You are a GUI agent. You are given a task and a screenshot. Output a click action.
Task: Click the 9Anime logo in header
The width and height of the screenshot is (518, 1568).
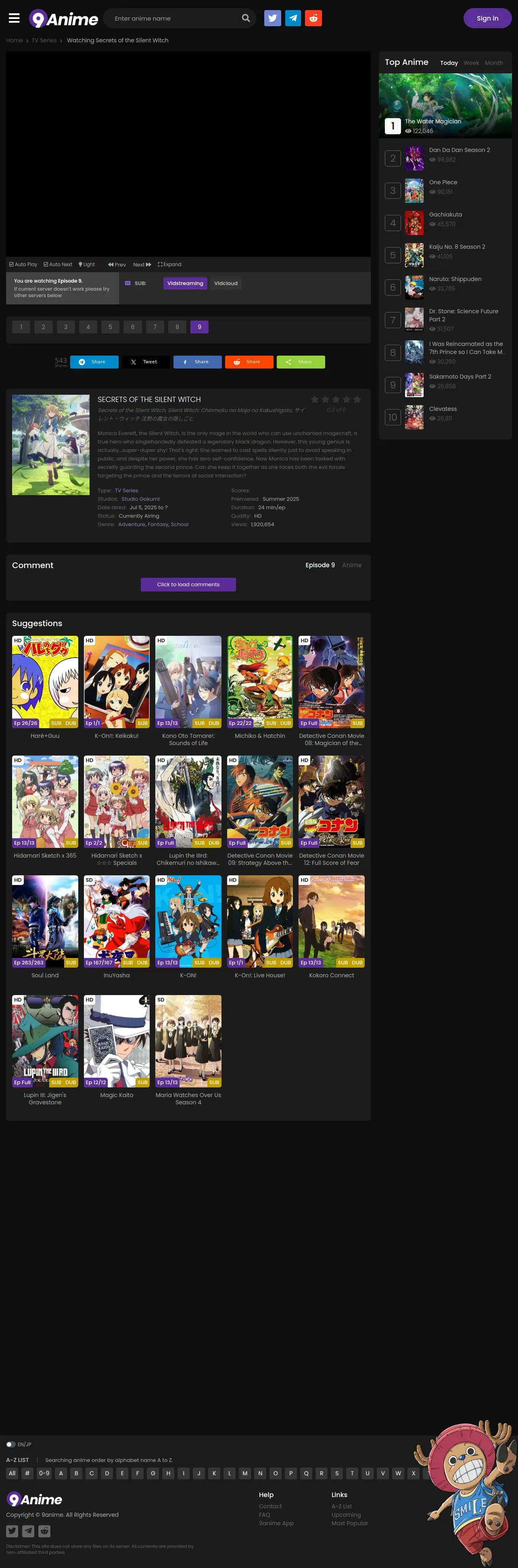pos(63,19)
